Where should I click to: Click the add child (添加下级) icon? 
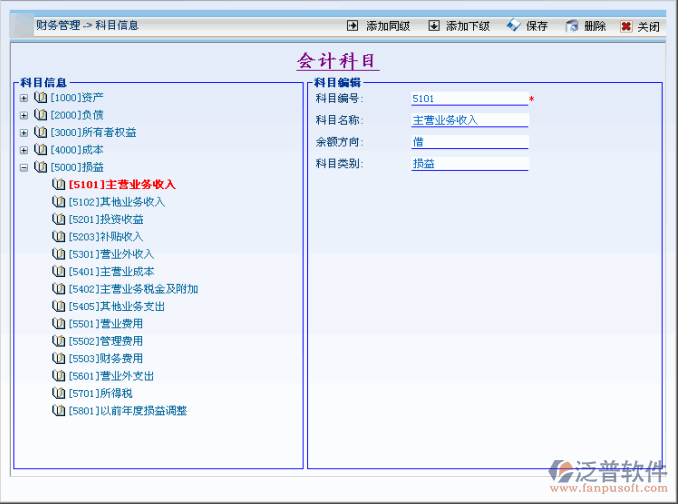433,26
